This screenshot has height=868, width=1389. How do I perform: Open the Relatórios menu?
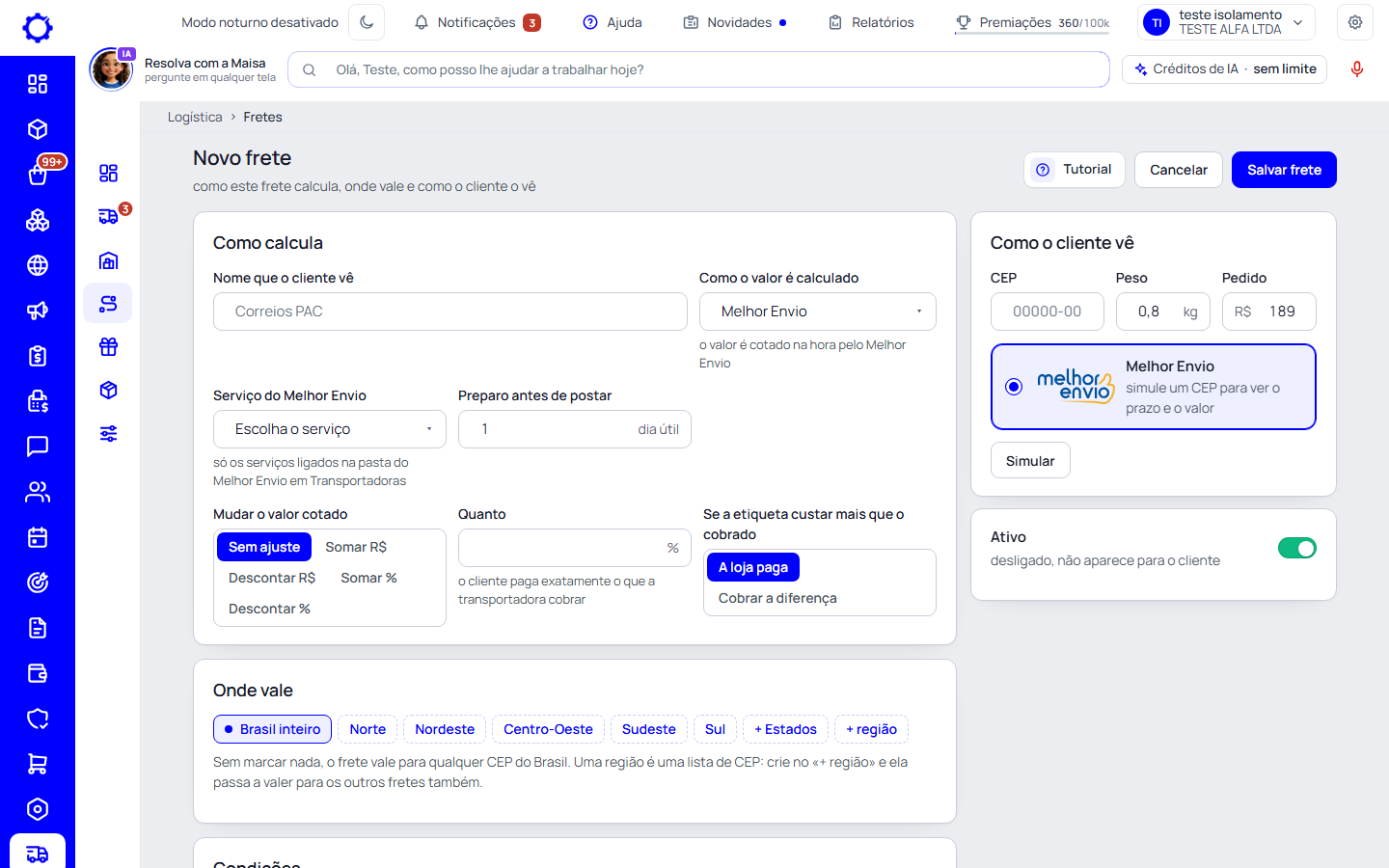872,22
